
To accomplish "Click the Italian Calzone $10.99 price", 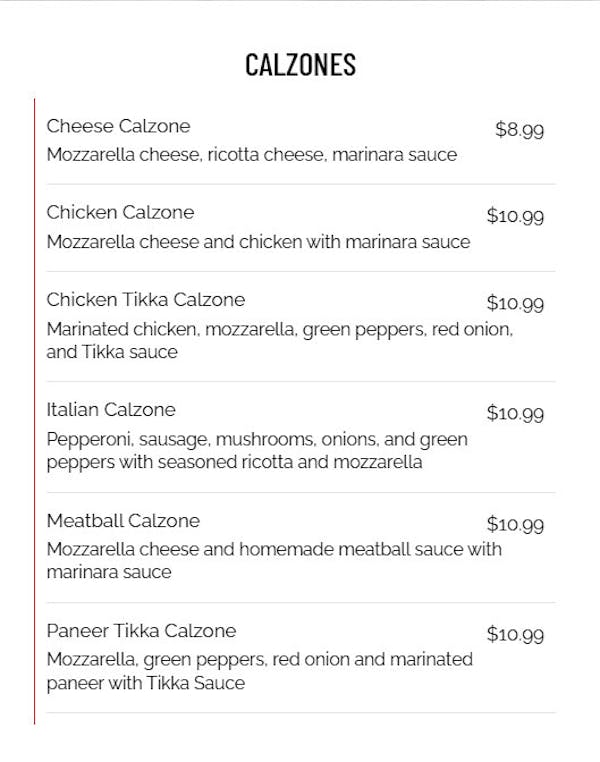I will pyautogui.click(x=515, y=413).
